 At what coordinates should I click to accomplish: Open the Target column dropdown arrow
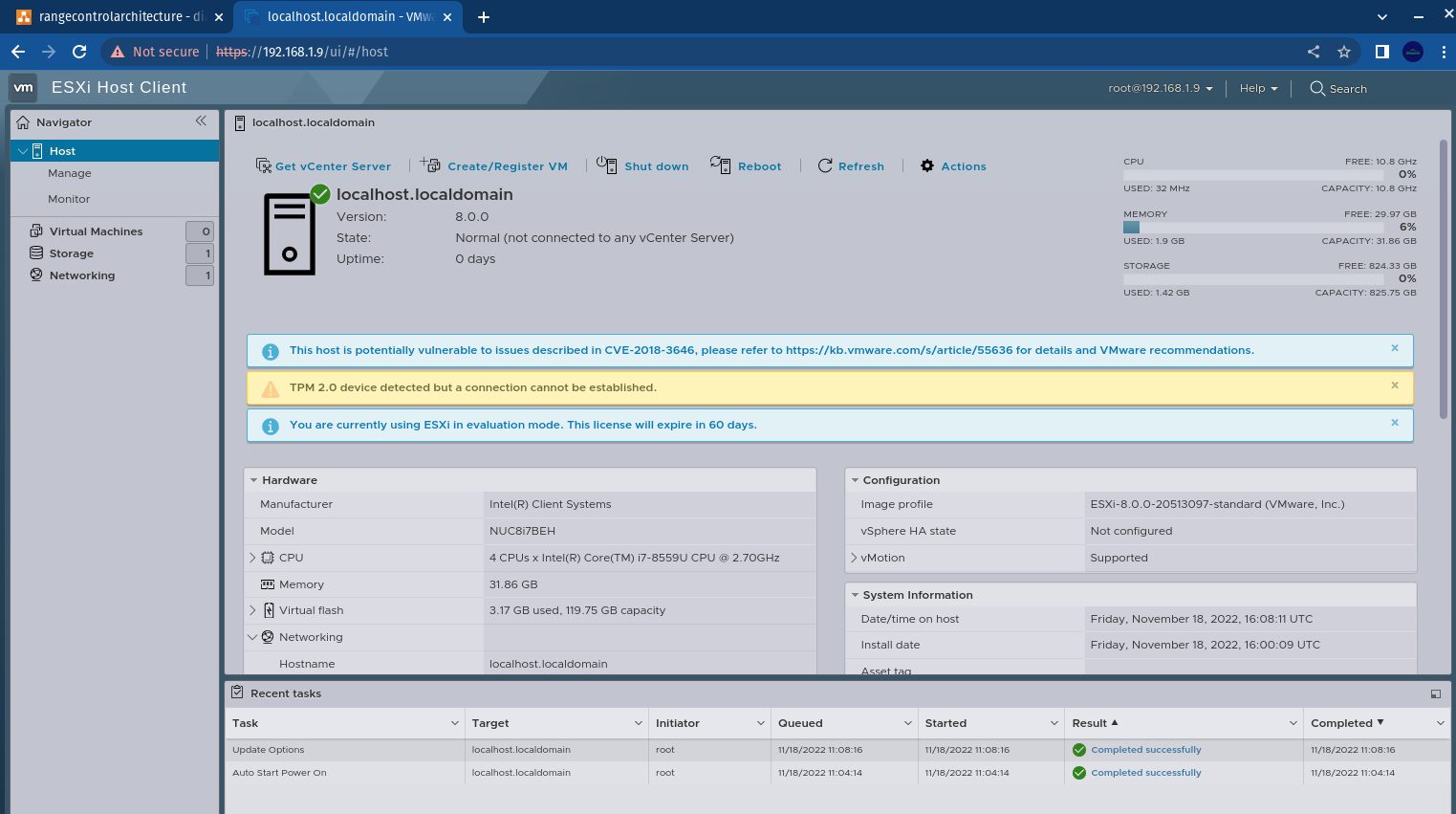(x=639, y=723)
